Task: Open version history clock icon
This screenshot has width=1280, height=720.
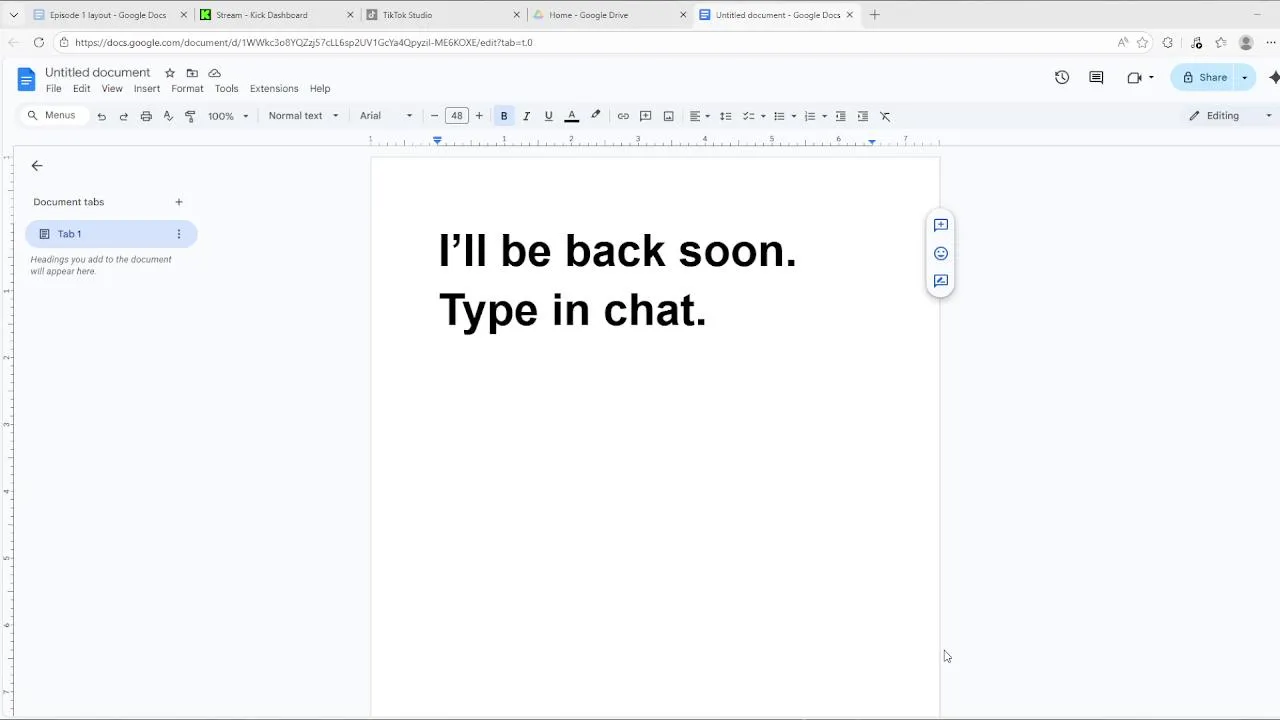Action: 1062,77
